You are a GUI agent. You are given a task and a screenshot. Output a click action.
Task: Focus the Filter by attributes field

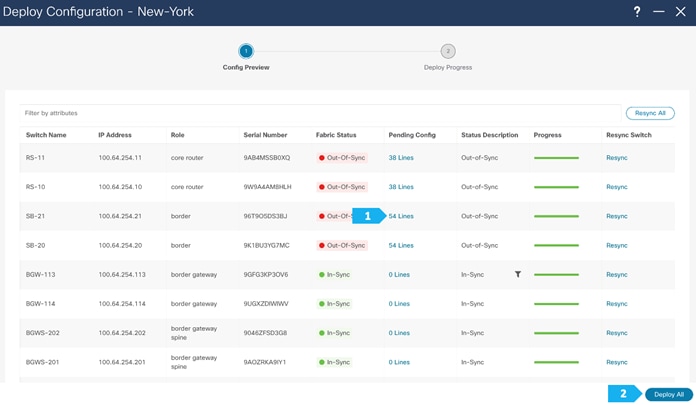320,113
